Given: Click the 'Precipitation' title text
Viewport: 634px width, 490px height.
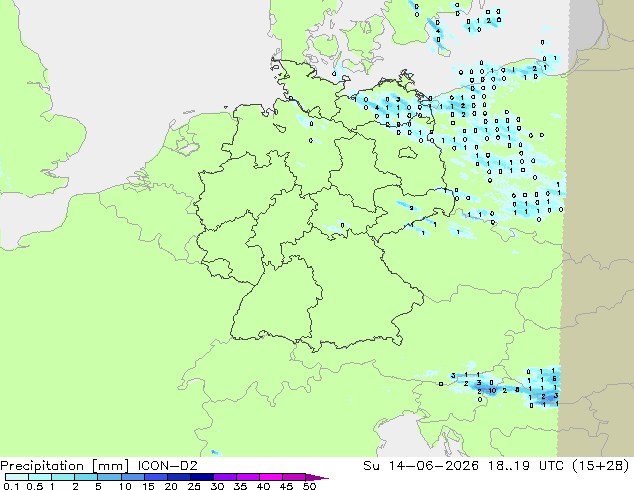Looking at the screenshot, I should click(42, 466).
